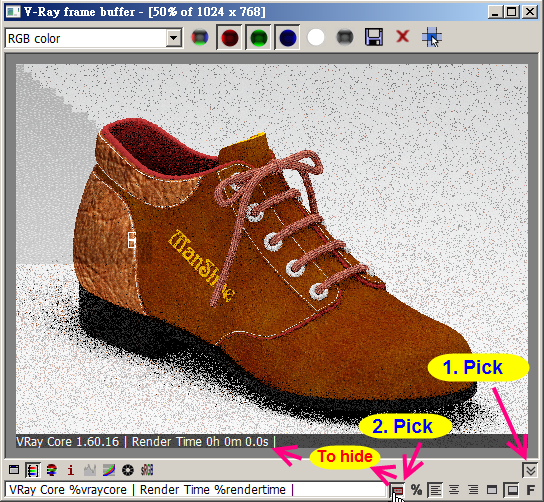
Task: Toggle sRGB display button
Action: tap(147, 470)
